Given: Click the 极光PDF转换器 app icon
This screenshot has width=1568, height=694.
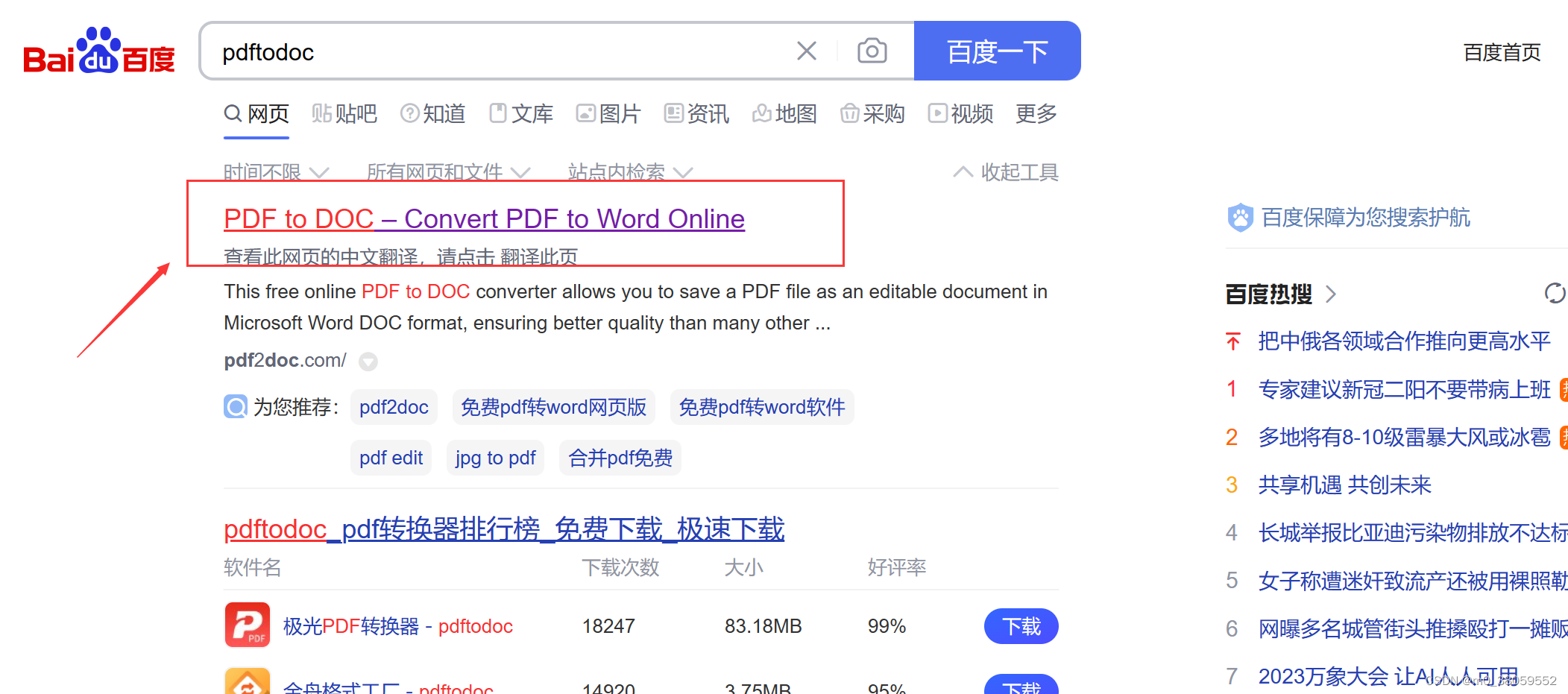Looking at the screenshot, I should click(247, 625).
